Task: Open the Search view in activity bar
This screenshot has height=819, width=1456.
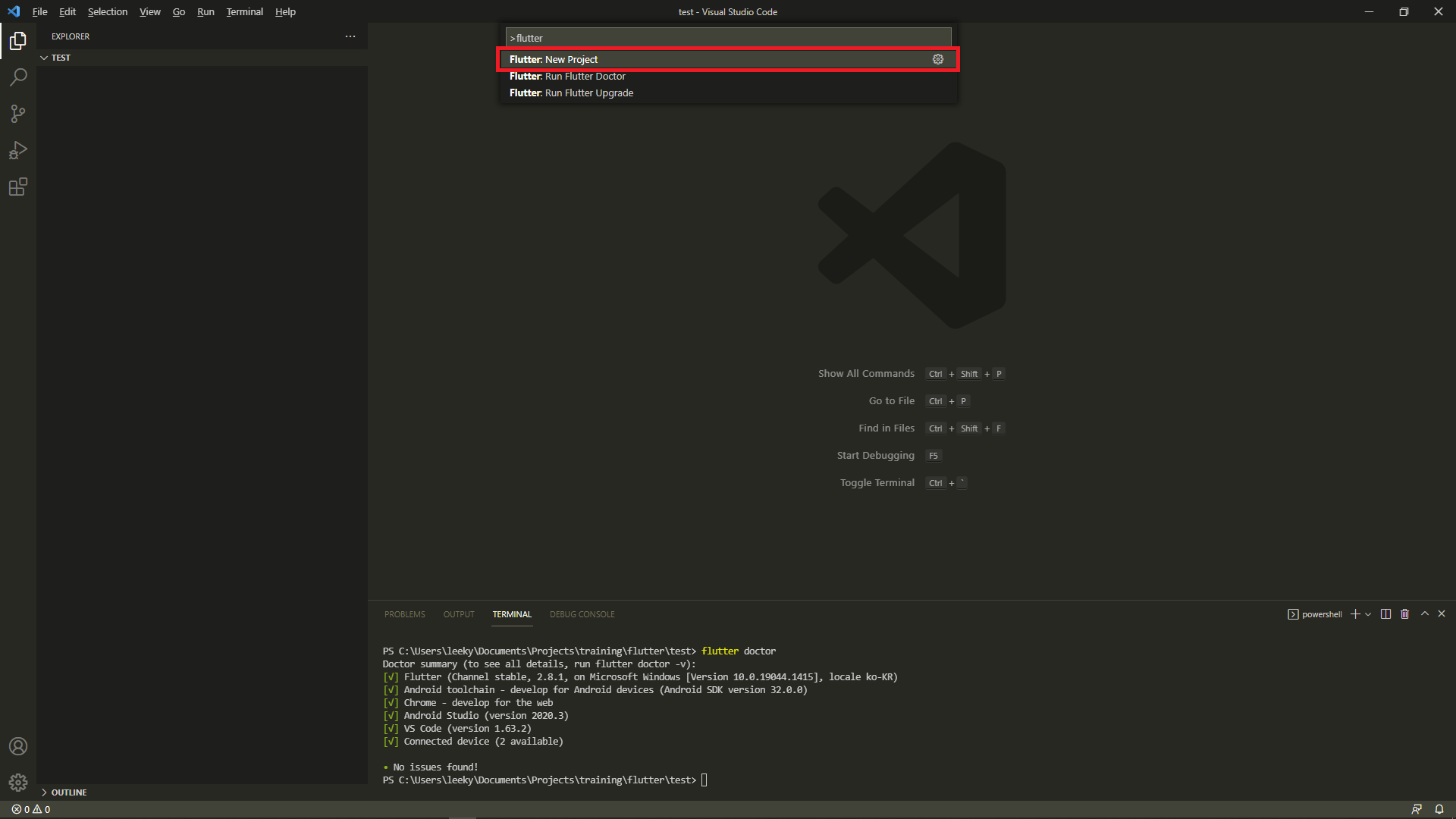Action: point(18,77)
